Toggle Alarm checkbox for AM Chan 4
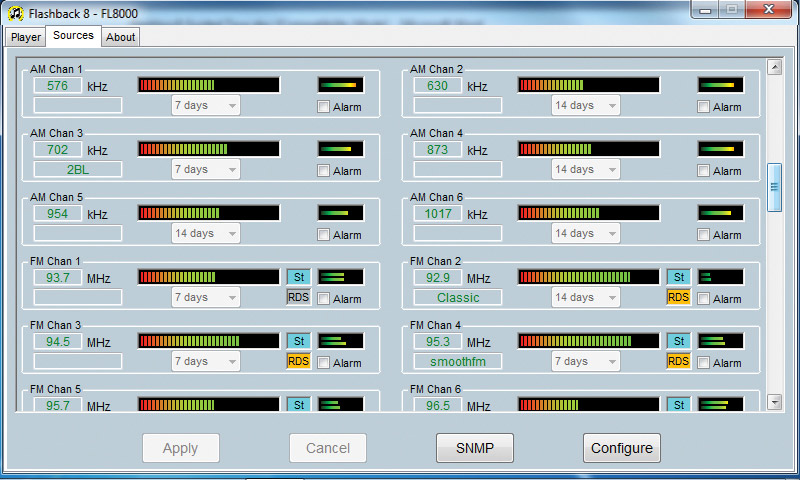This screenshot has height=480, width=800. (703, 171)
